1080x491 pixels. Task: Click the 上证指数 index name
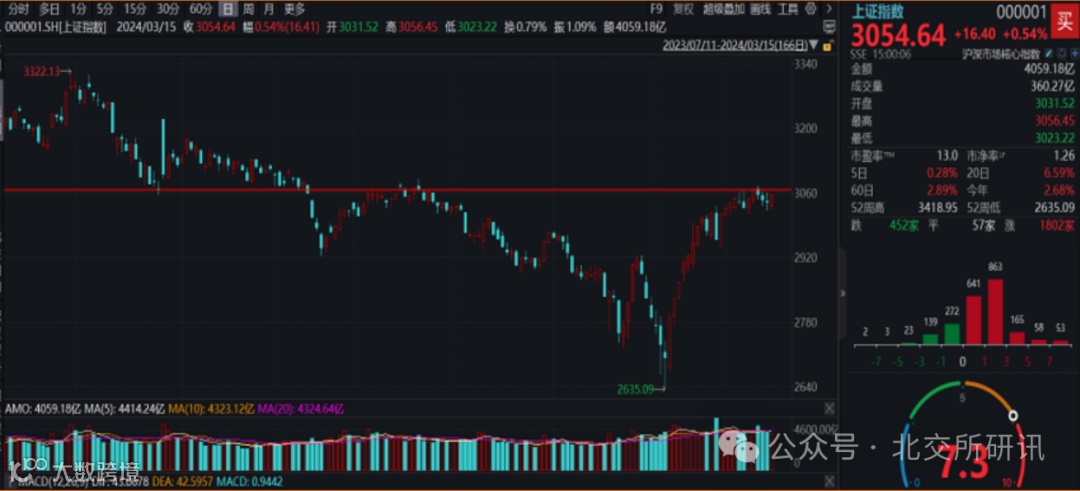pos(878,11)
